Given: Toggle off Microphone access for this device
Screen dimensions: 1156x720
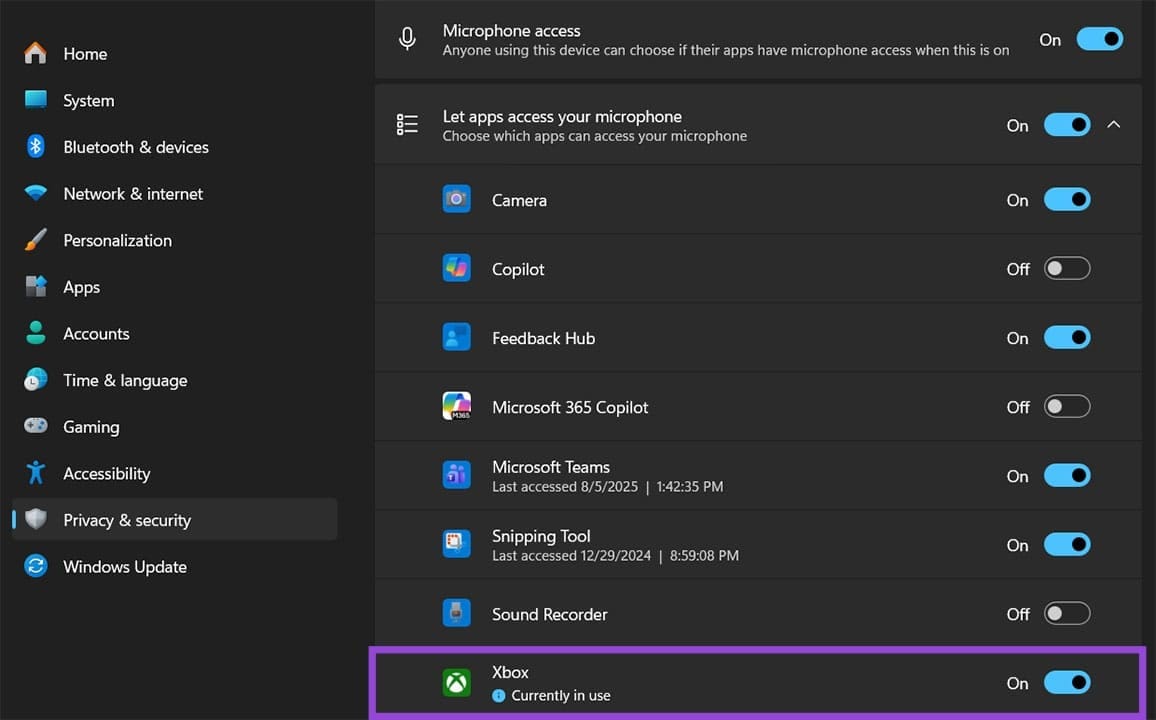Looking at the screenshot, I should (1099, 38).
